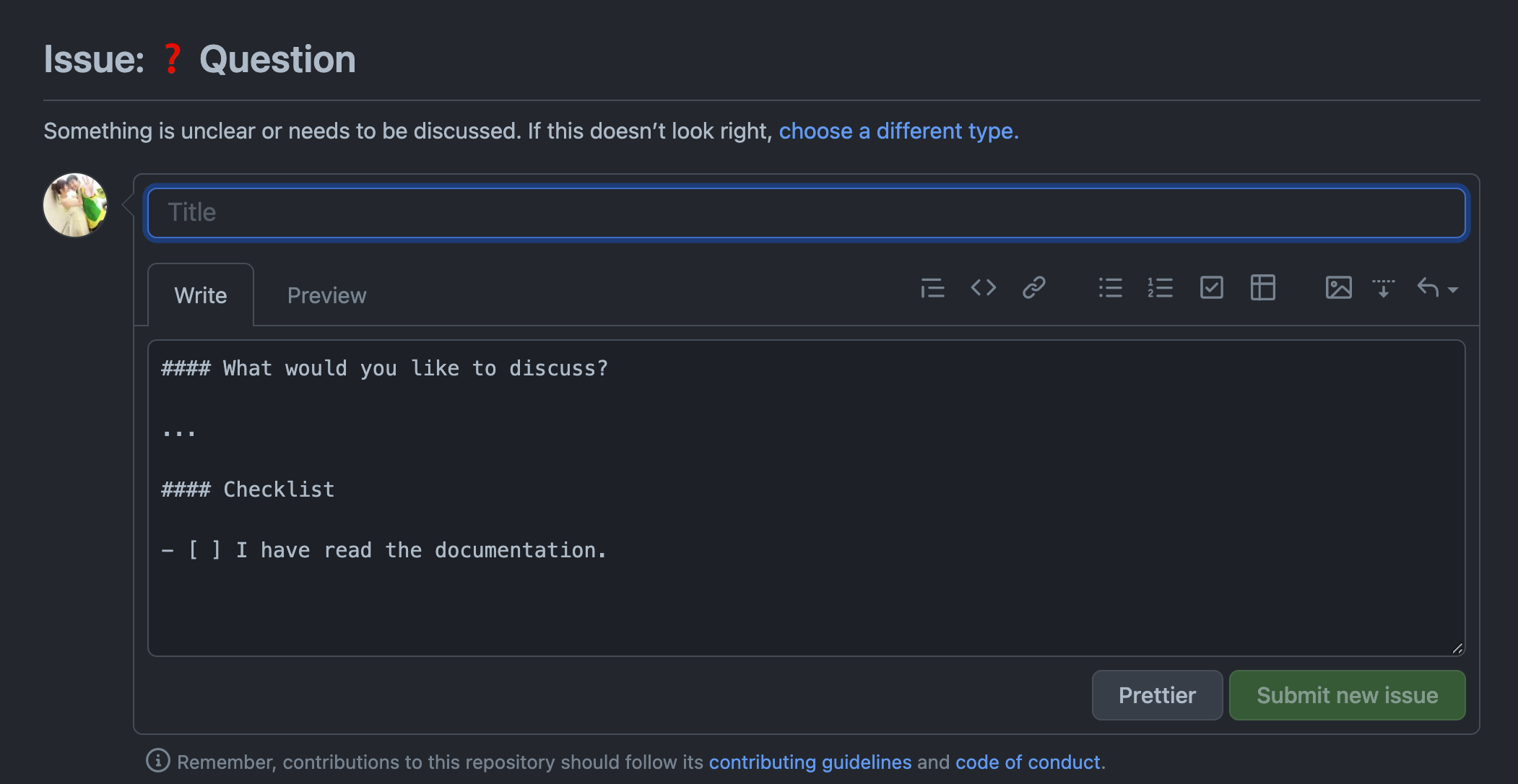Attach an image to the issue

tap(1338, 287)
